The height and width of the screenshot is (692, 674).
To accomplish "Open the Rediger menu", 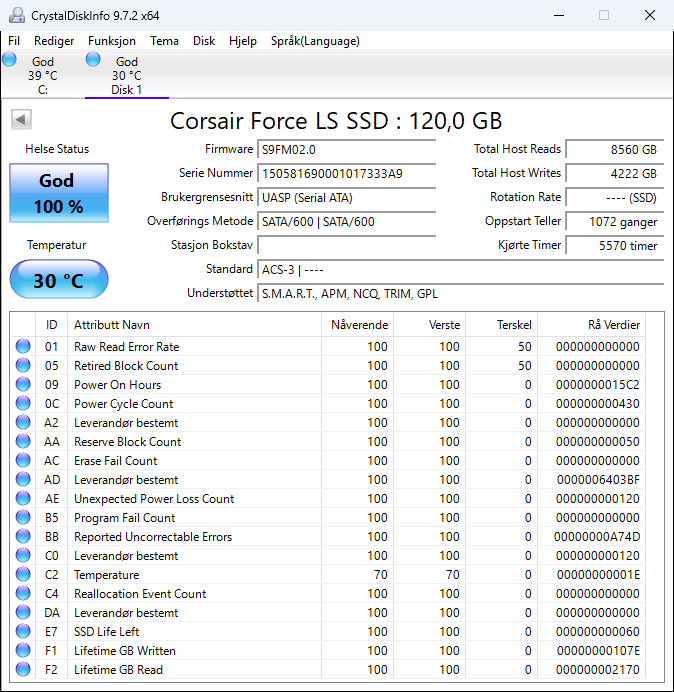I will 54,41.
